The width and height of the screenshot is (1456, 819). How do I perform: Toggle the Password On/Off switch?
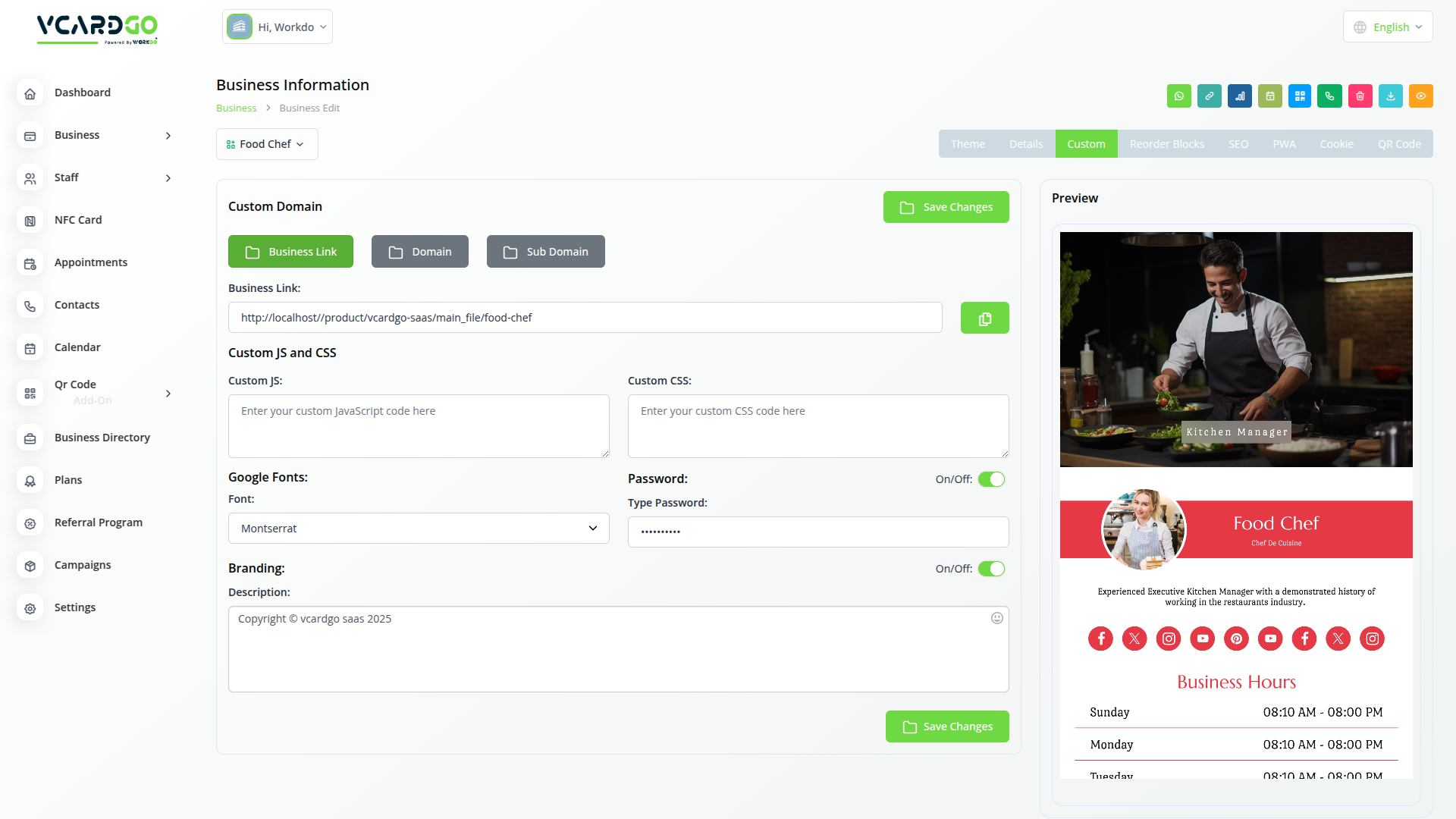pyautogui.click(x=991, y=479)
